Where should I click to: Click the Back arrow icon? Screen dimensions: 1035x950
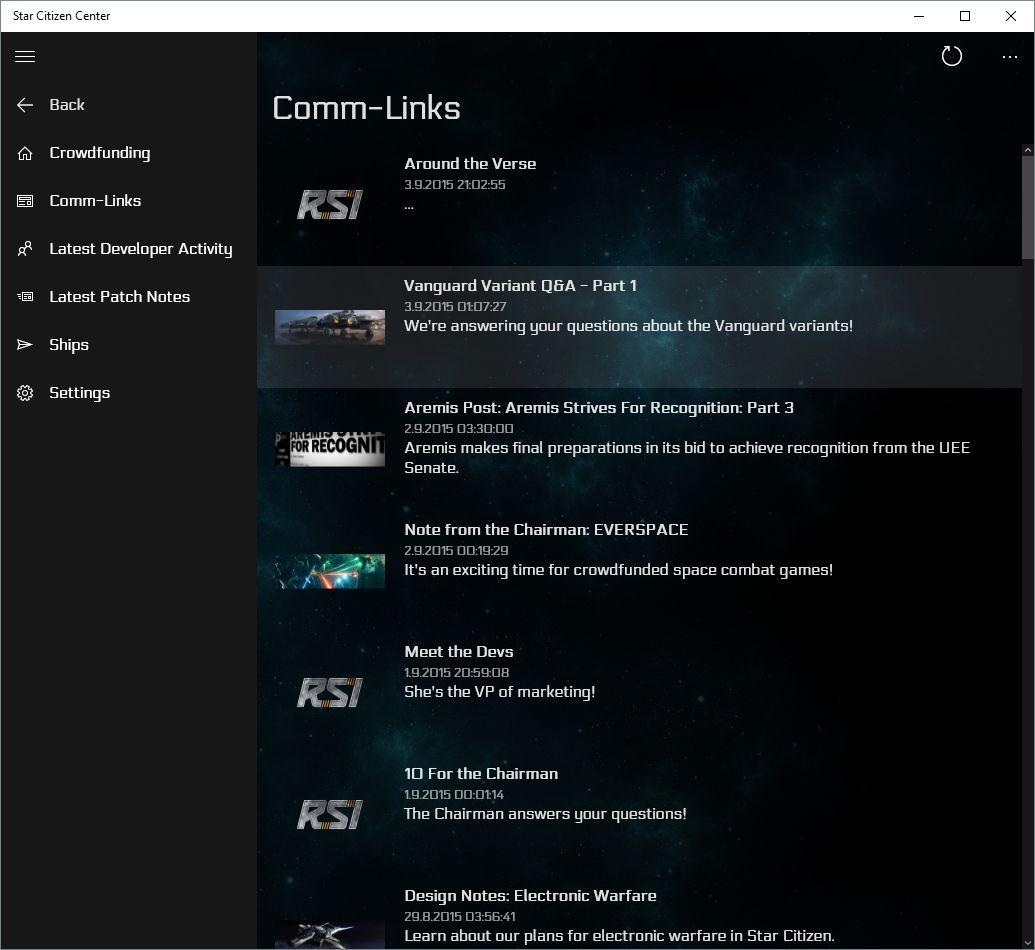(x=24, y=105)
